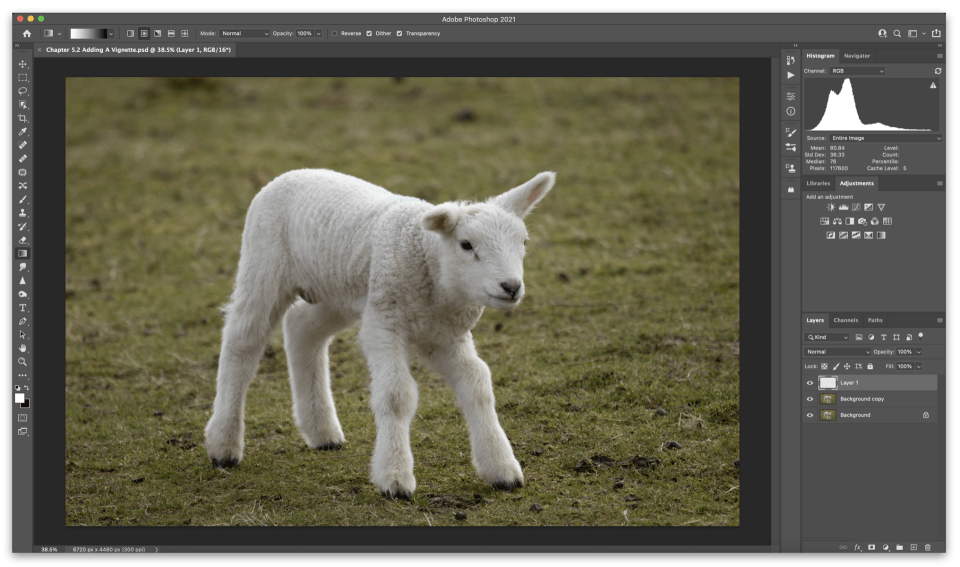The height and width of the screenshot is (567, 960).
Task: Open the layer filter Kind dropdown
Action: pyautogui.click(x=827, y=337)
